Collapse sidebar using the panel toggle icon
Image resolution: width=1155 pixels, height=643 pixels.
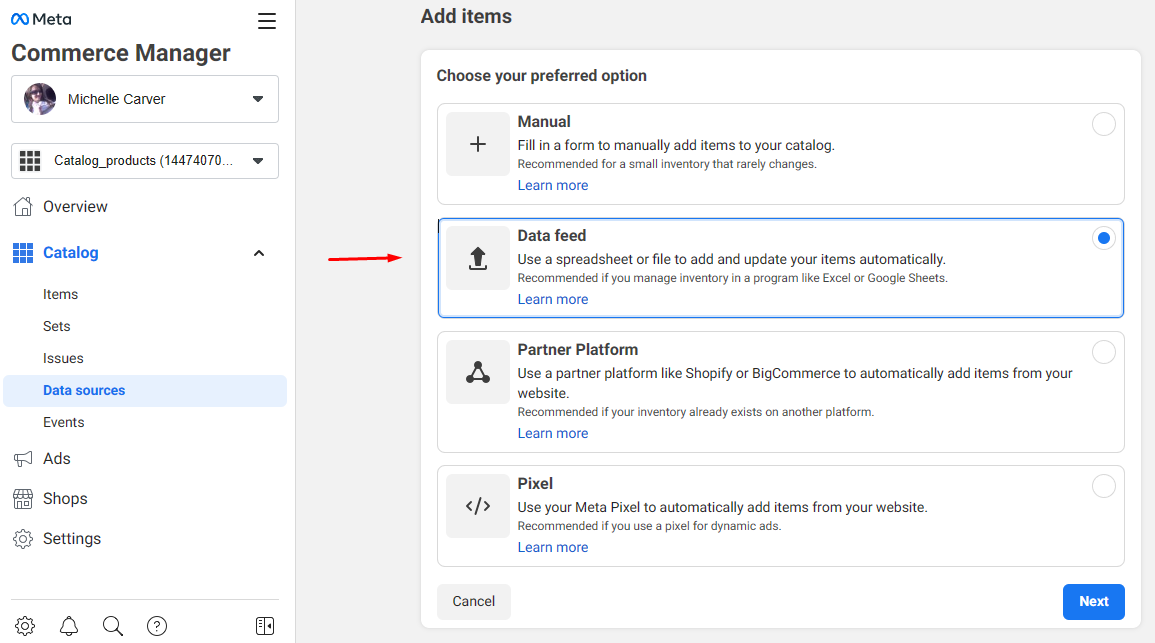coord(265,626)
